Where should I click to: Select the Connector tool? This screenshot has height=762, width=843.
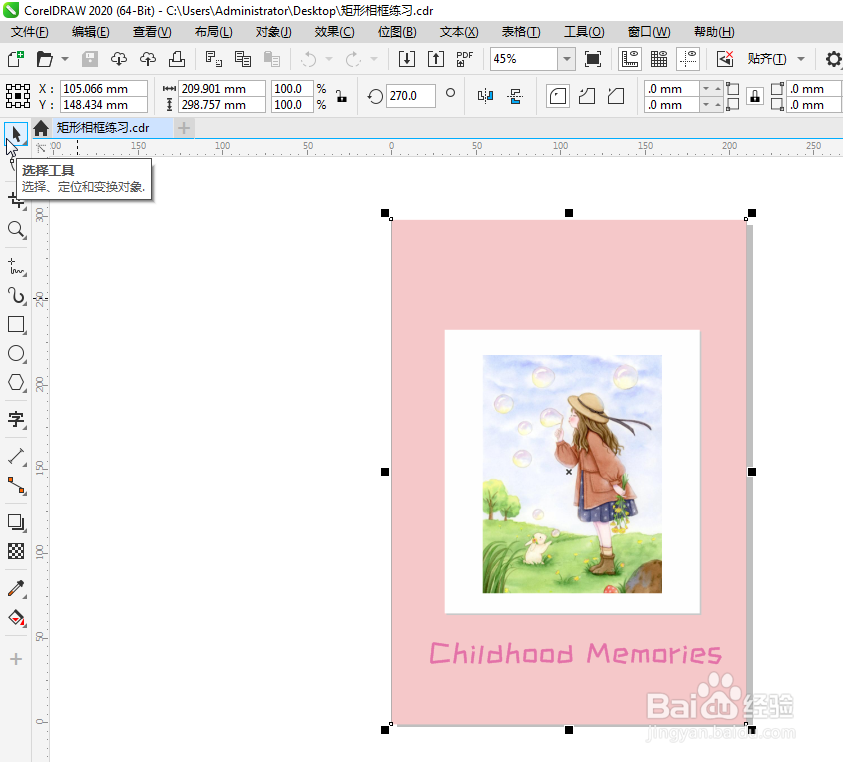coord(16,486)
